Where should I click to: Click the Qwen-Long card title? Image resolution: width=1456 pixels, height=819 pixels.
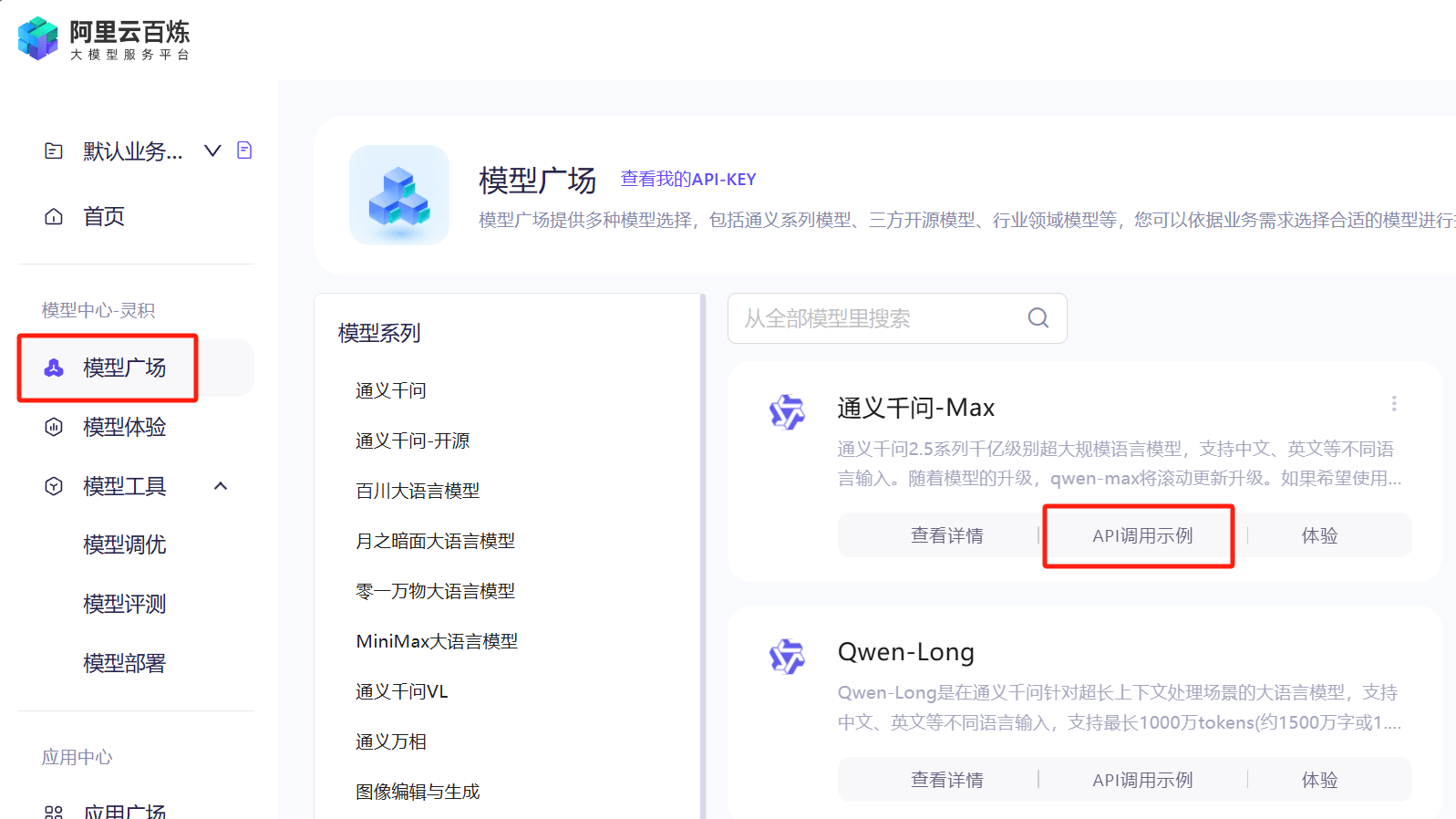[906, 652]
